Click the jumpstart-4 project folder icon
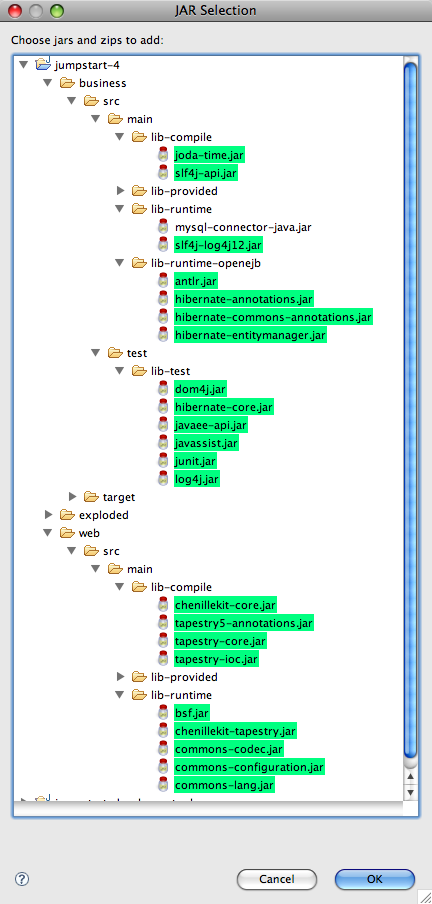 [43, 65]
